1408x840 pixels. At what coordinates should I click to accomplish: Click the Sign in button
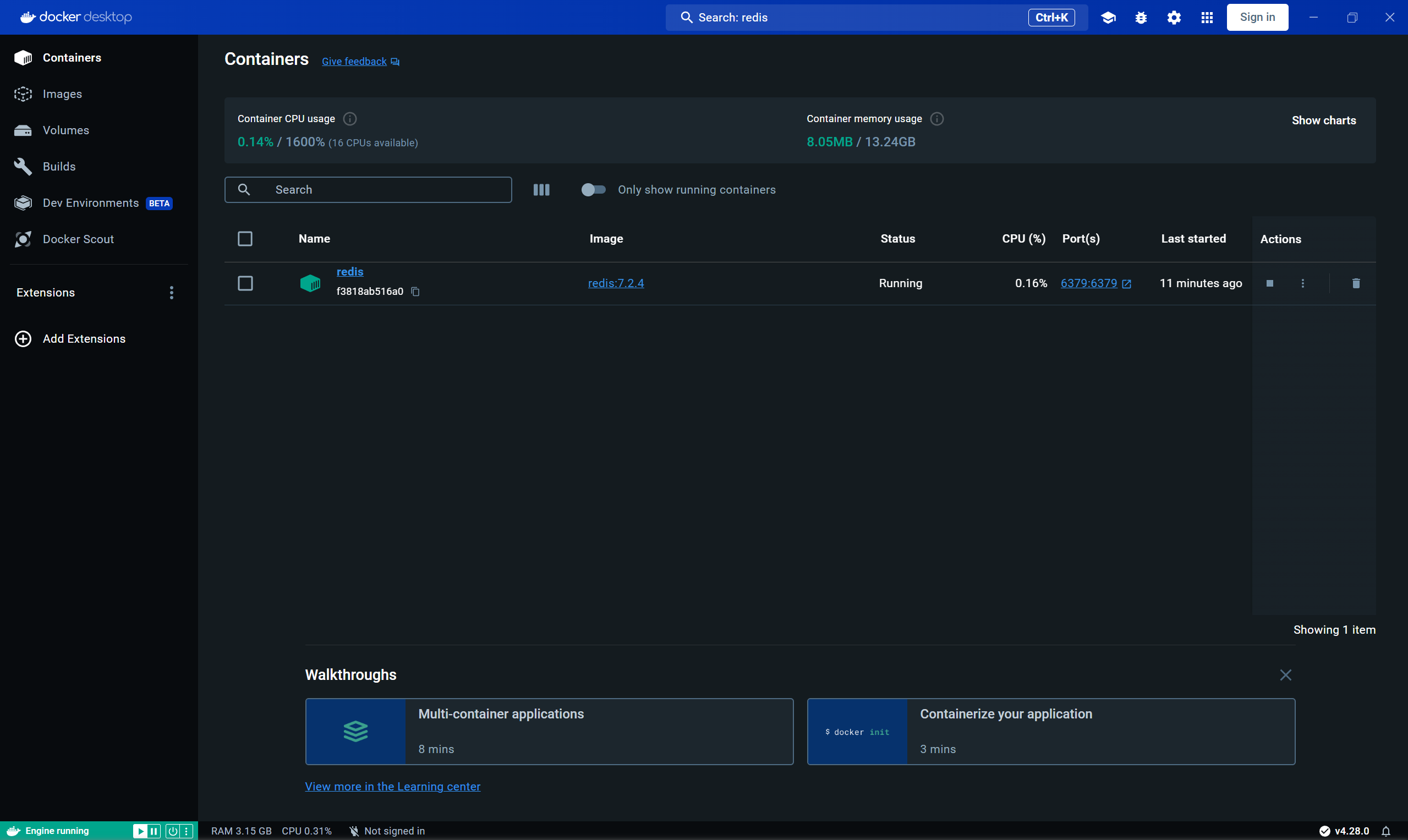tap(1257, 18)
